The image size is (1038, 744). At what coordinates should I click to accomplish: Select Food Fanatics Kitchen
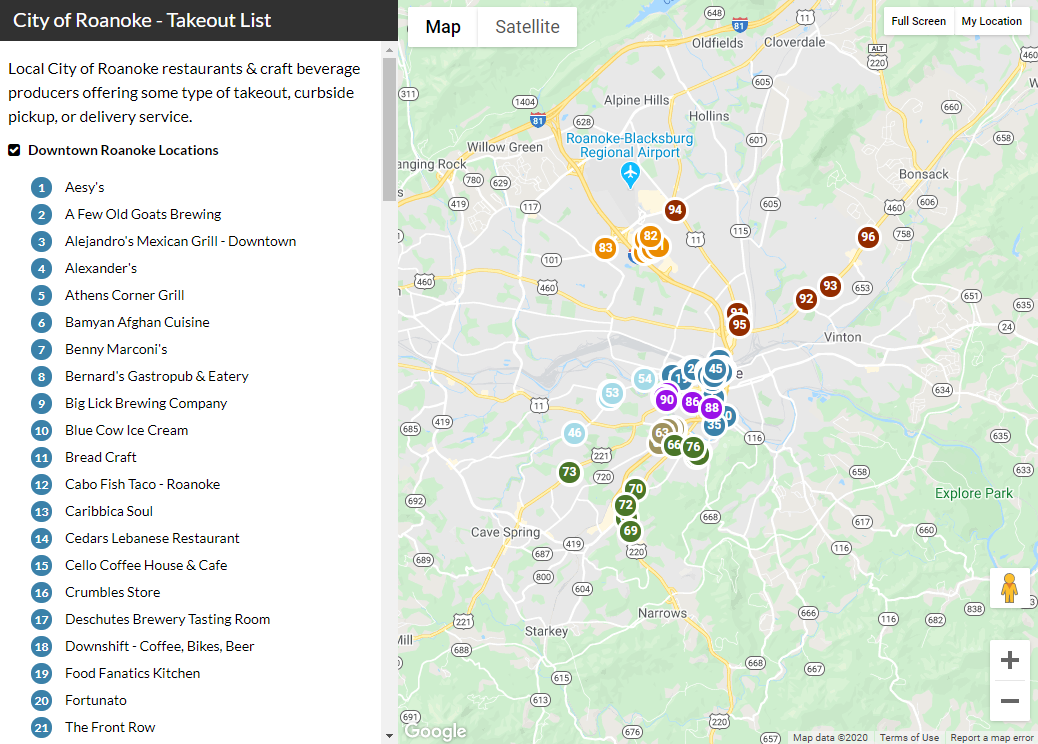pyautogui.click(x=132, y=674)
